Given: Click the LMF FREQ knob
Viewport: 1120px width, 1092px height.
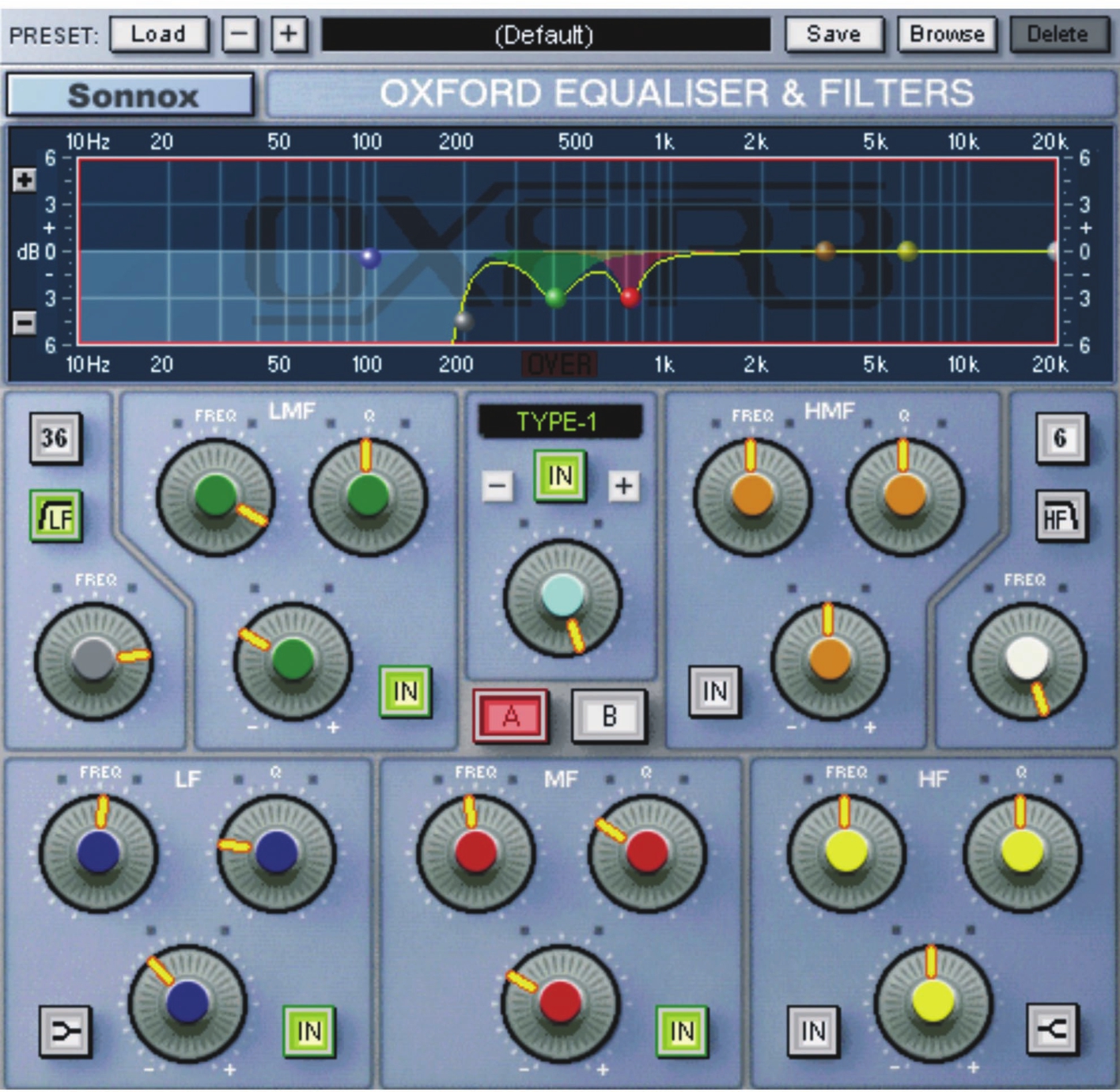Looking at the screenshot, I should [x=215, y=497].
